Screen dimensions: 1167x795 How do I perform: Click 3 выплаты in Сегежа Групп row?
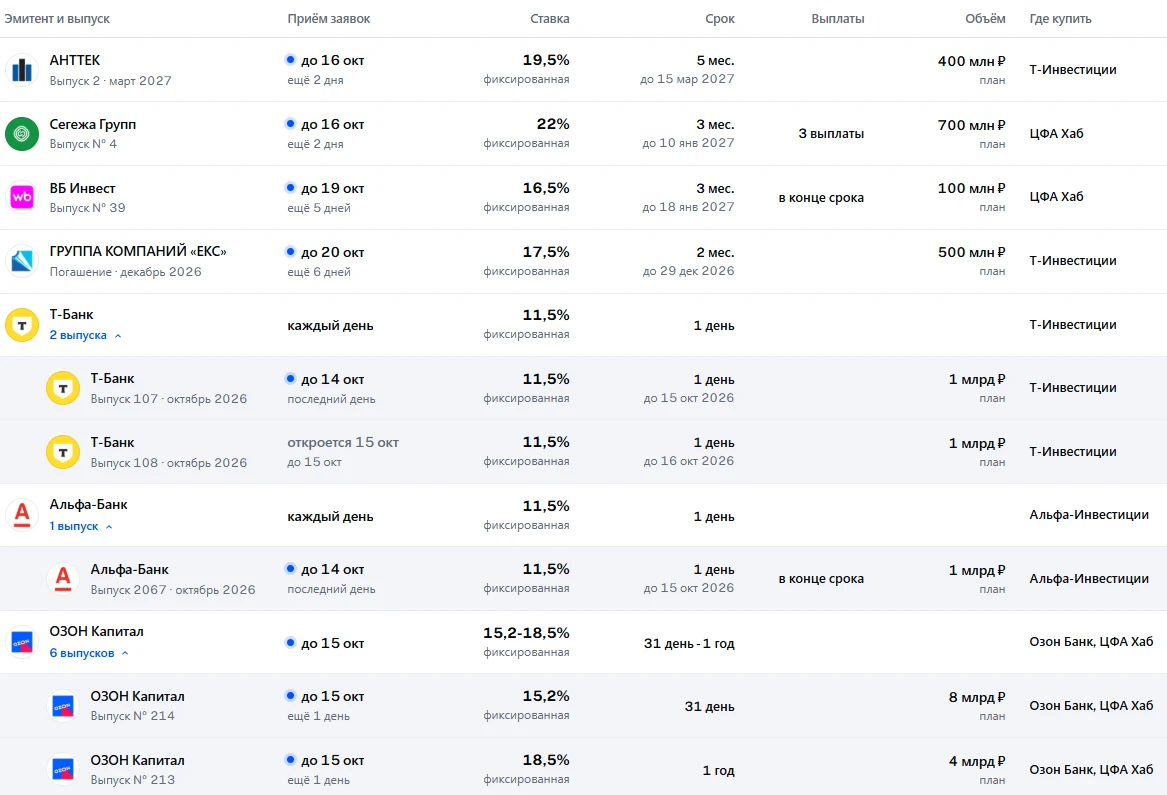[x=831, y=134]
